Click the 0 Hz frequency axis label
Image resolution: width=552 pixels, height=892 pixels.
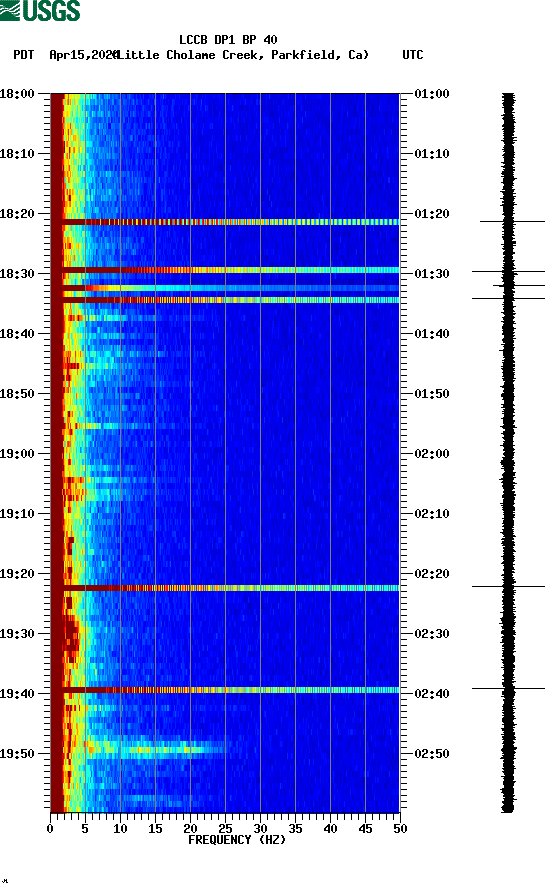click(x=50, y=829)
